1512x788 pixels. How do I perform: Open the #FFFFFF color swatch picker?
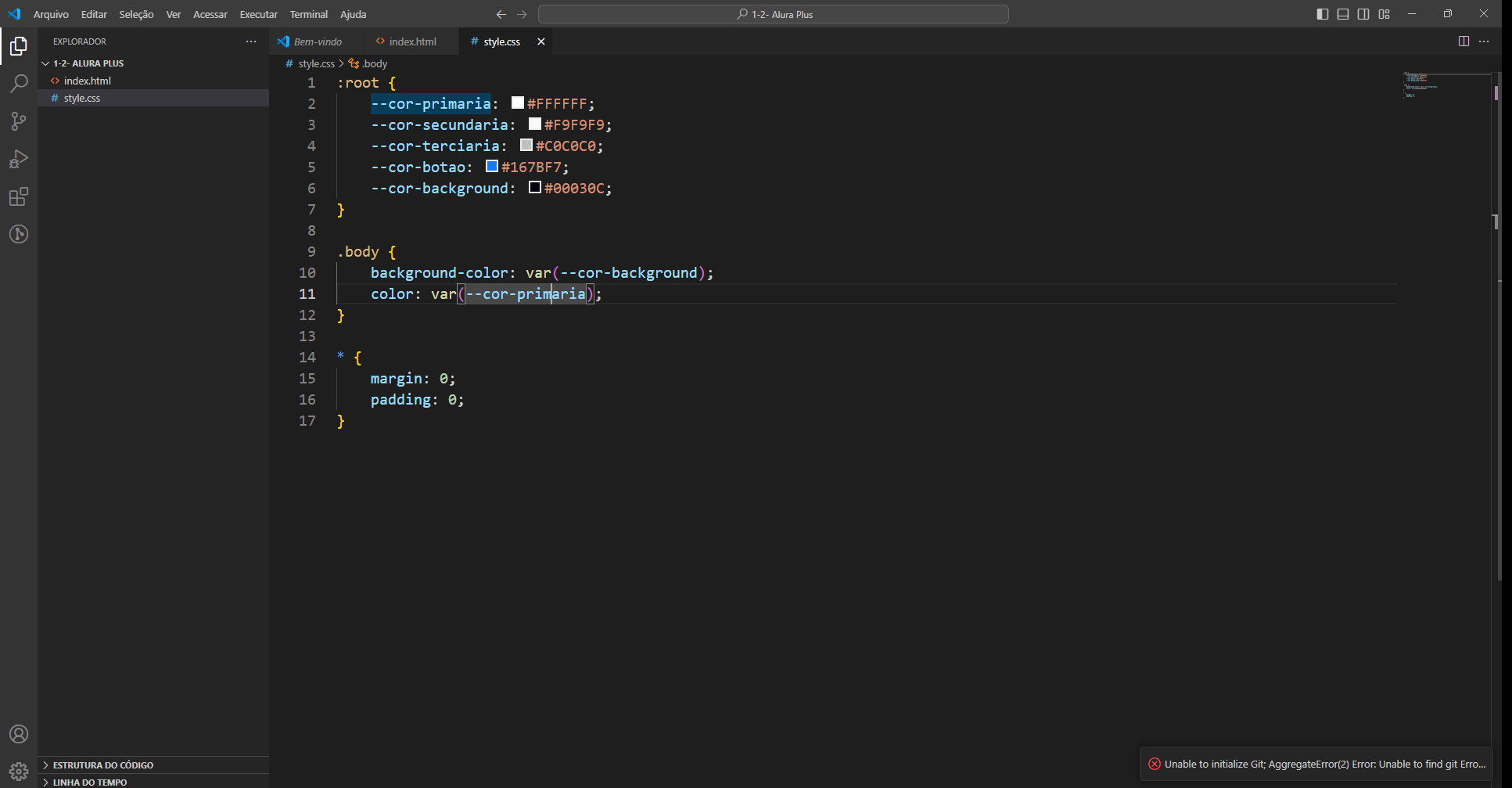[518, 103]
